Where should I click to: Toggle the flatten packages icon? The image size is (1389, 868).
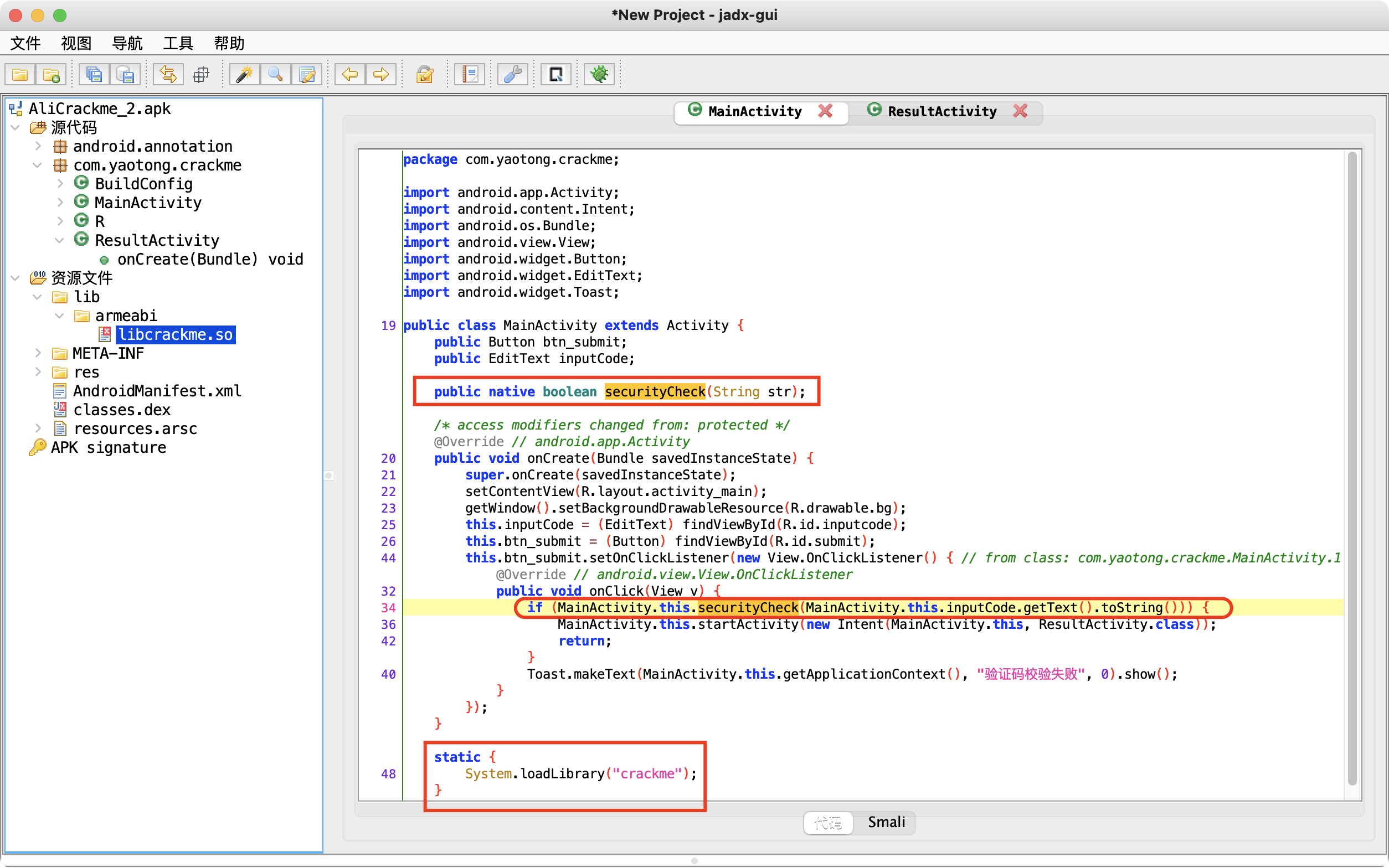(x=201, y=75)
